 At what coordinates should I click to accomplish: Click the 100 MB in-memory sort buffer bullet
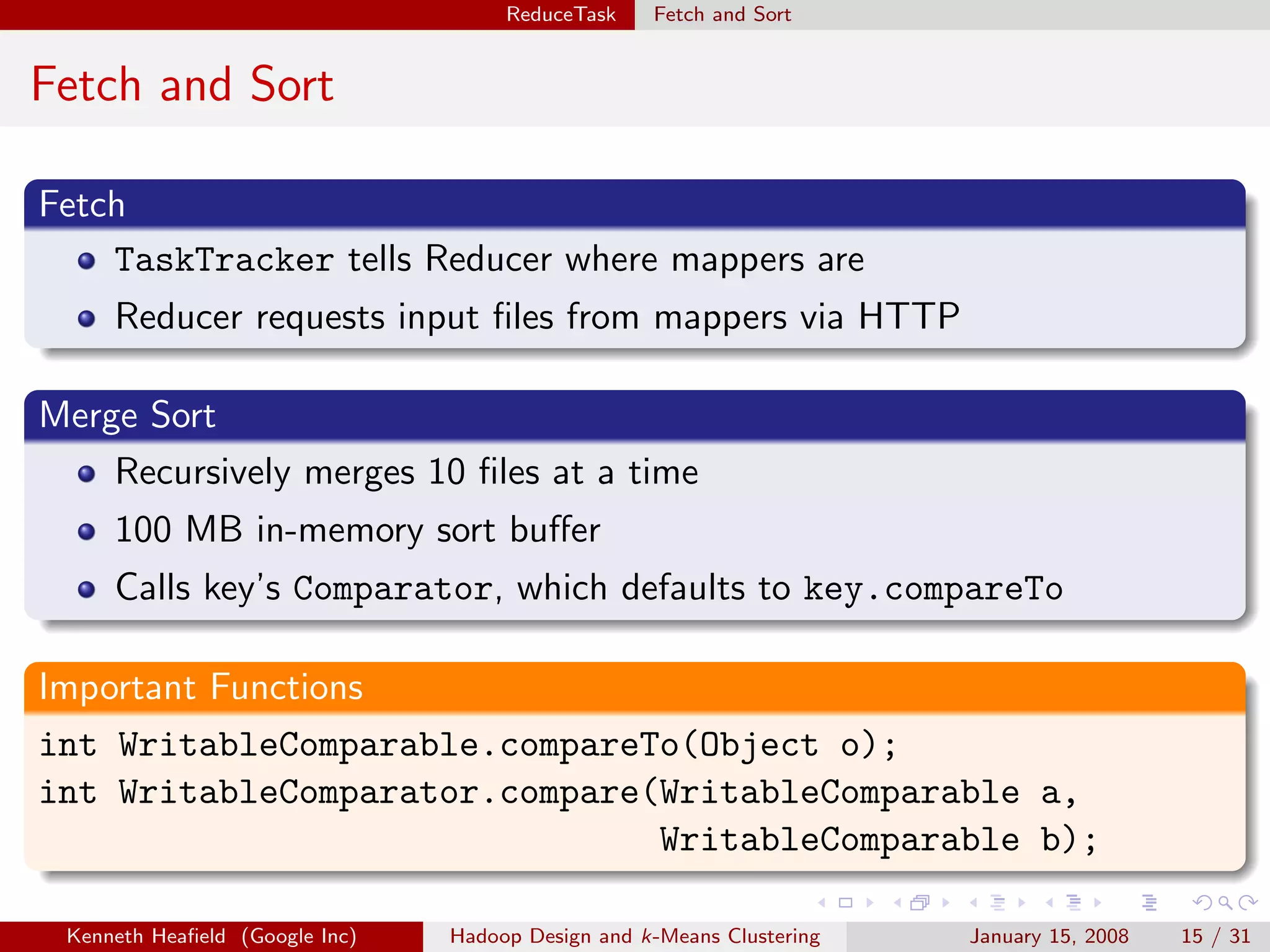pyautogui.click(x=358, y=530)
